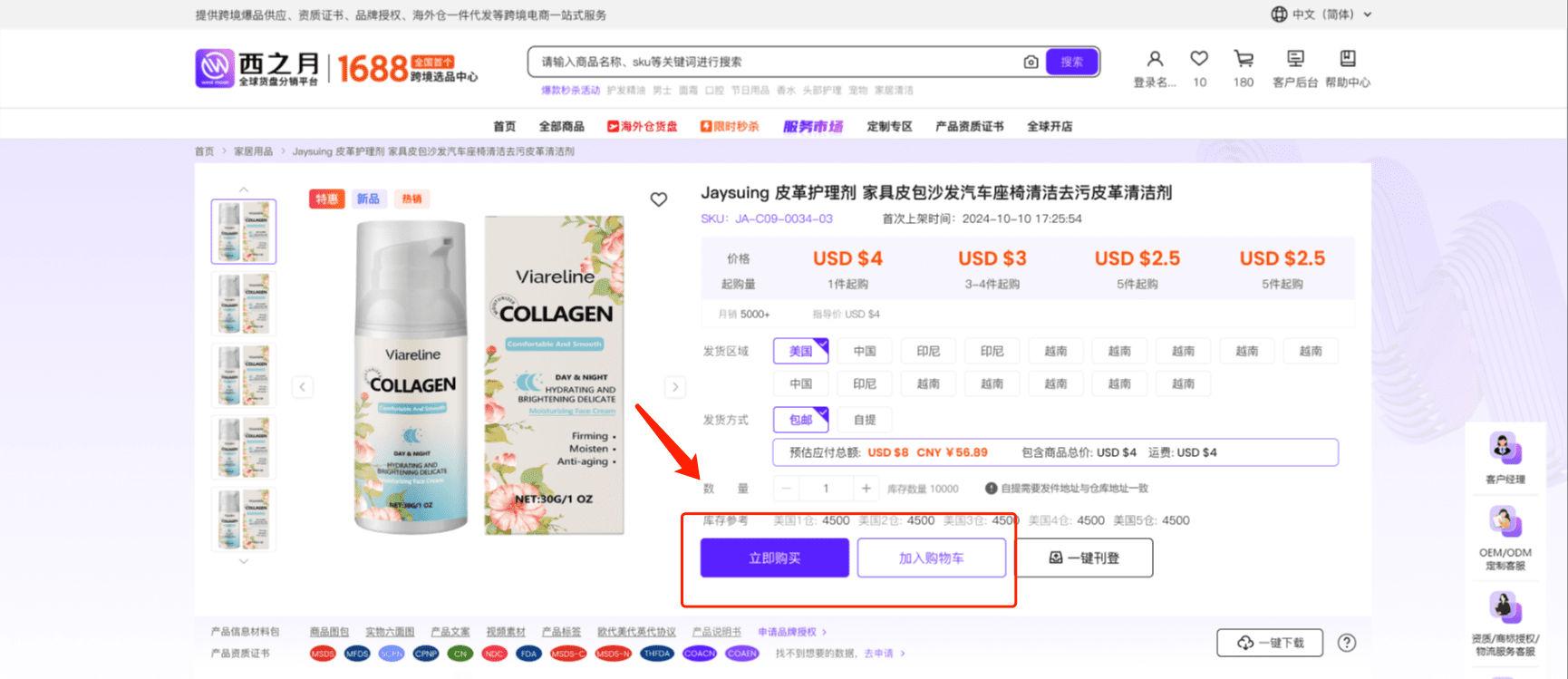Open the 全球开店 navigation tab
The image size is (1568, 679).
(1050, 126)
